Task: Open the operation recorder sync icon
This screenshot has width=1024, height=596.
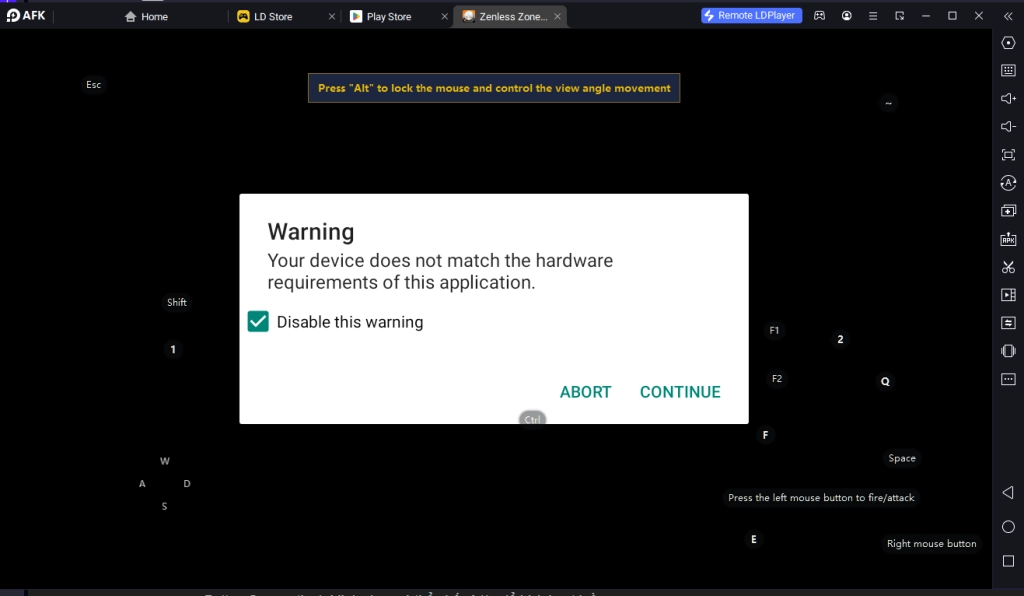Action: click(x=1008, y=183)
